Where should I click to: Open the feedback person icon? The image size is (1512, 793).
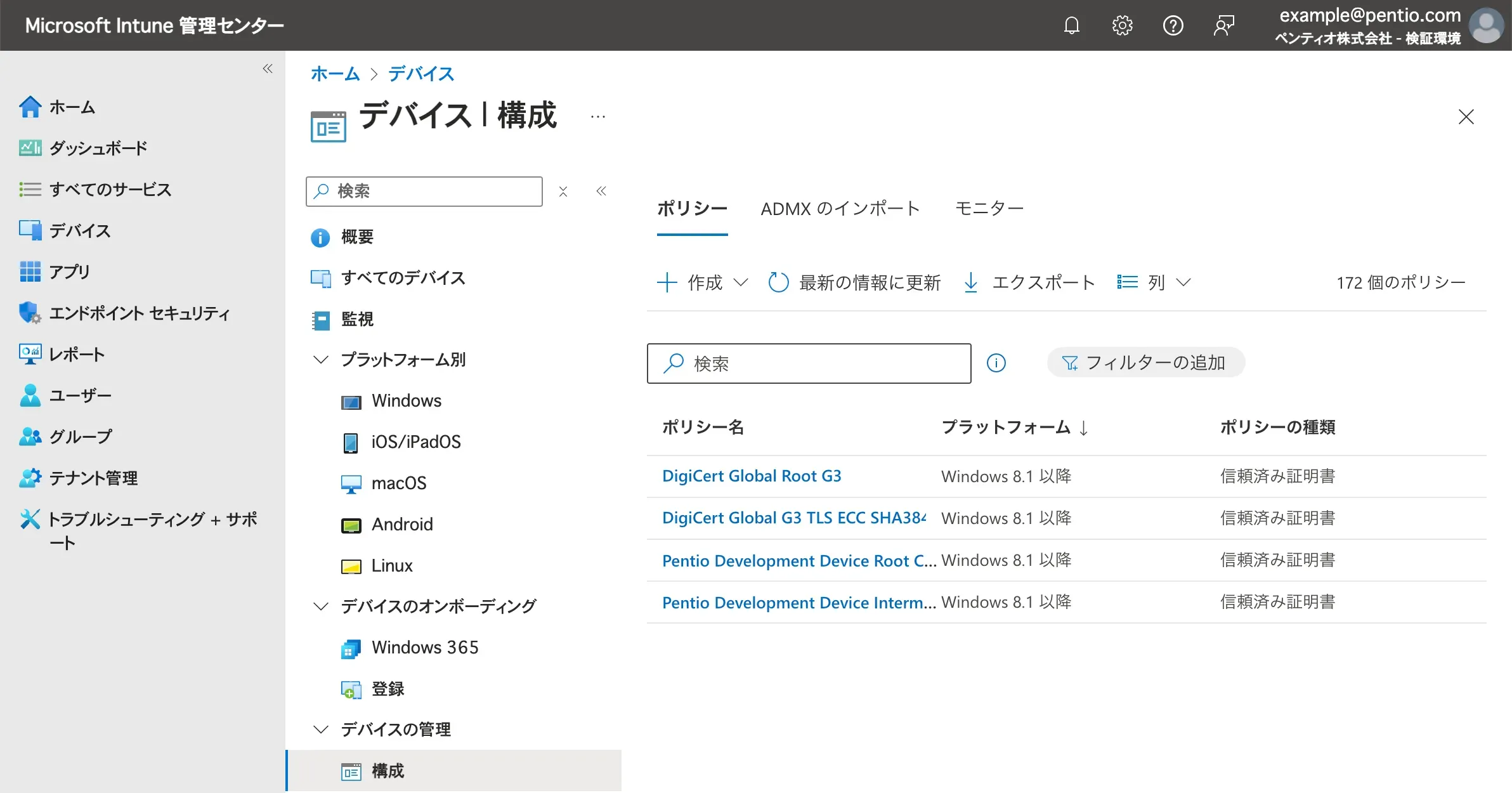[x=1223, y=25]
